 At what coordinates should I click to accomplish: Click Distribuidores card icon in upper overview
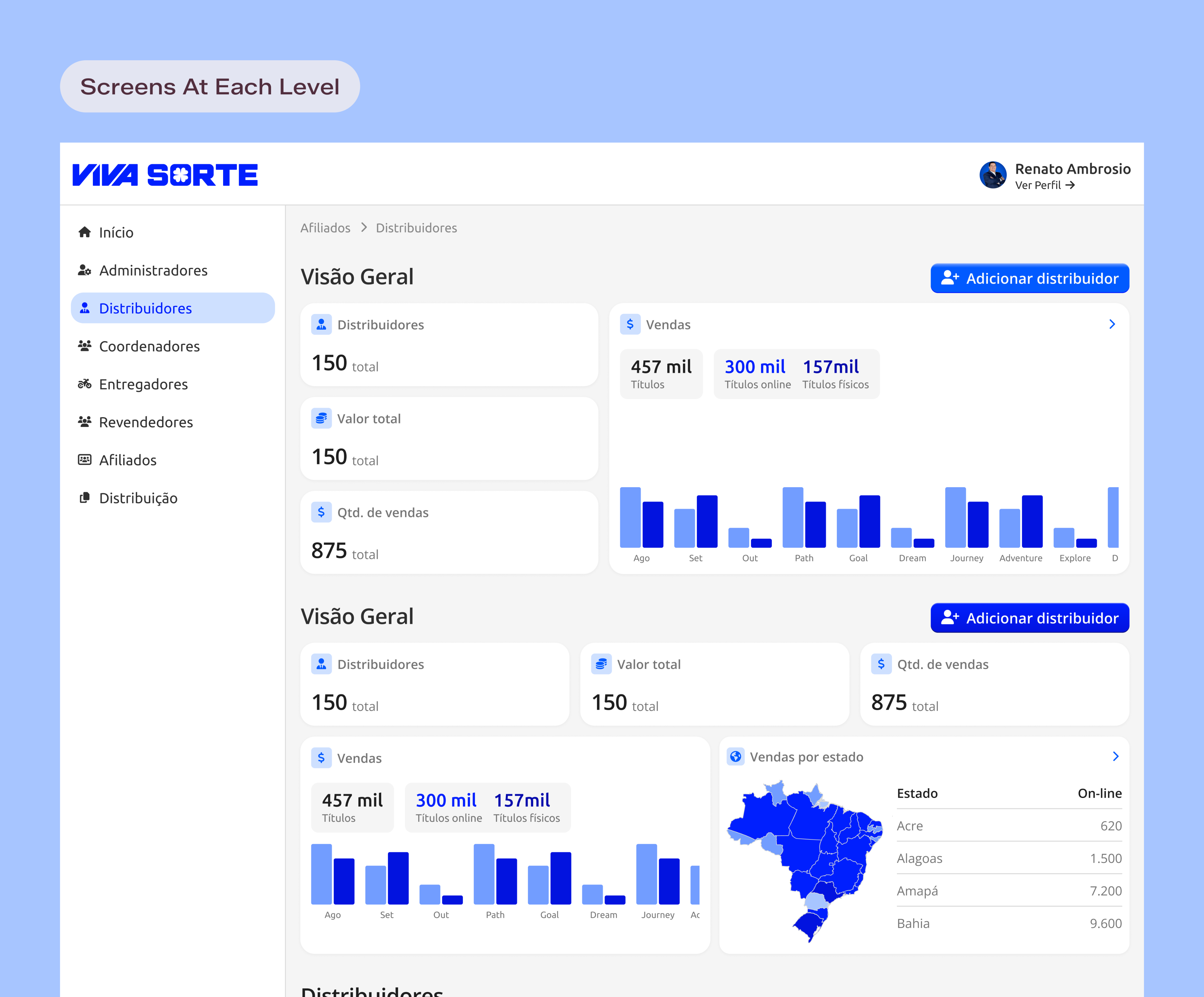[x=321, y=325]
